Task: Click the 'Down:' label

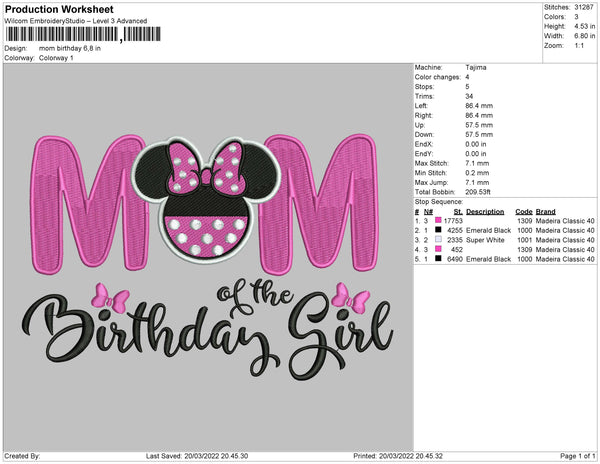Action: tap(424, 134)
